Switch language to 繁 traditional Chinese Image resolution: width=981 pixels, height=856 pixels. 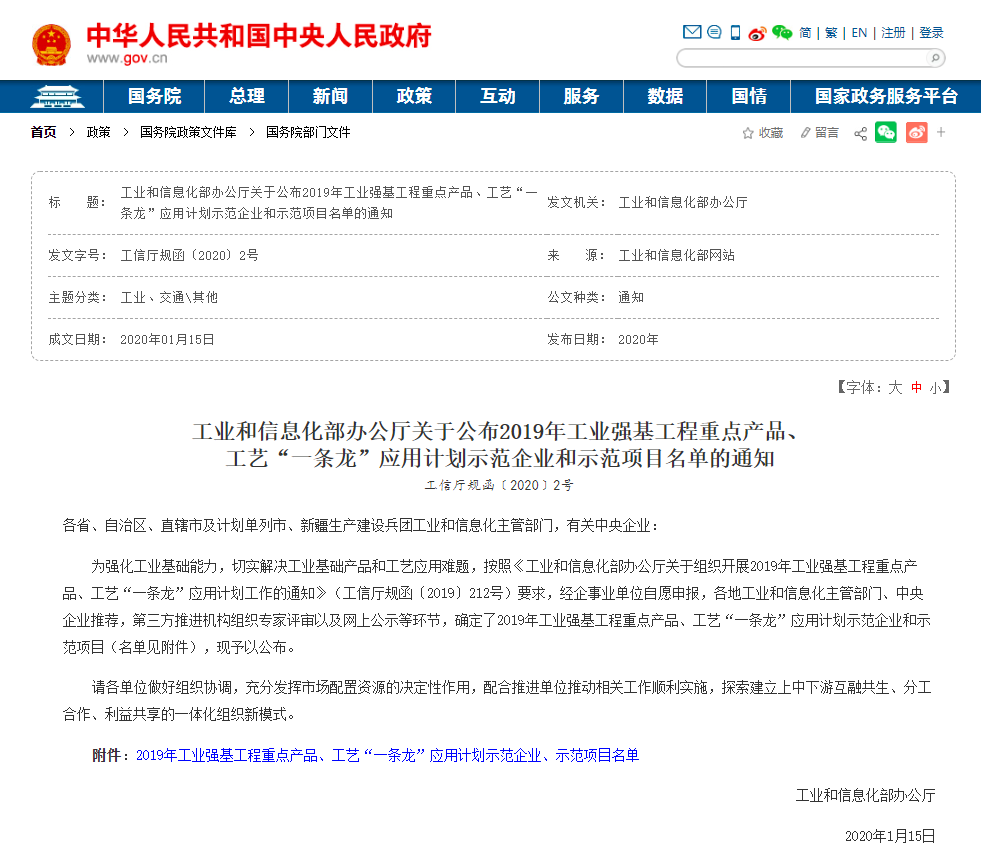tap(831, 33)
